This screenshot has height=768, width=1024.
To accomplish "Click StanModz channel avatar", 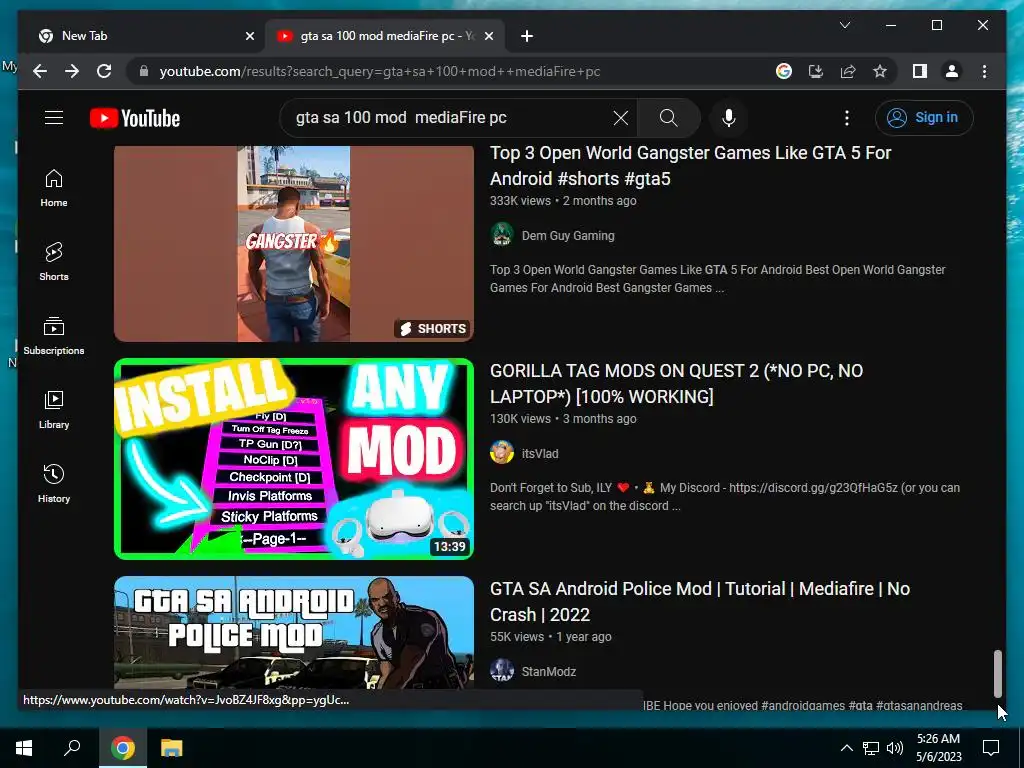I will (502, 670).
